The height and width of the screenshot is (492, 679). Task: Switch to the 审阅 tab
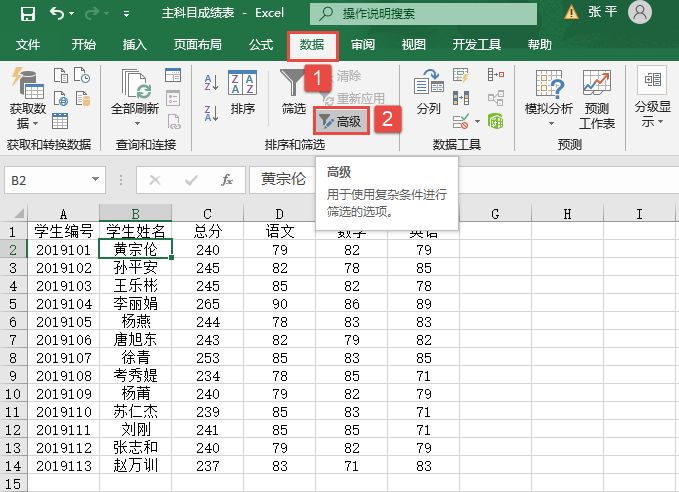point(363,44)
